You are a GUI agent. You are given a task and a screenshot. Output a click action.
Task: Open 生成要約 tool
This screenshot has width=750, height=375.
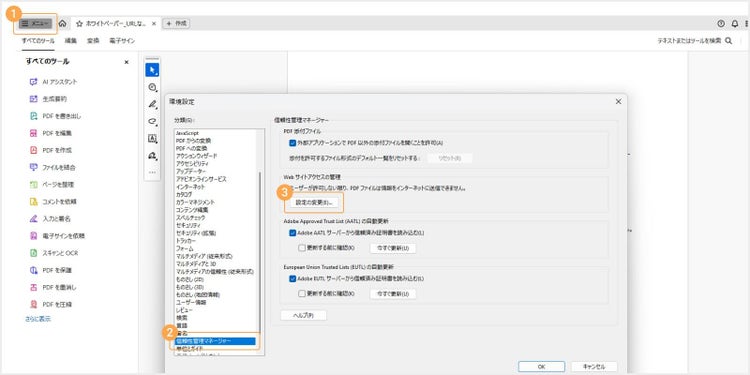[x=48, y=99]
